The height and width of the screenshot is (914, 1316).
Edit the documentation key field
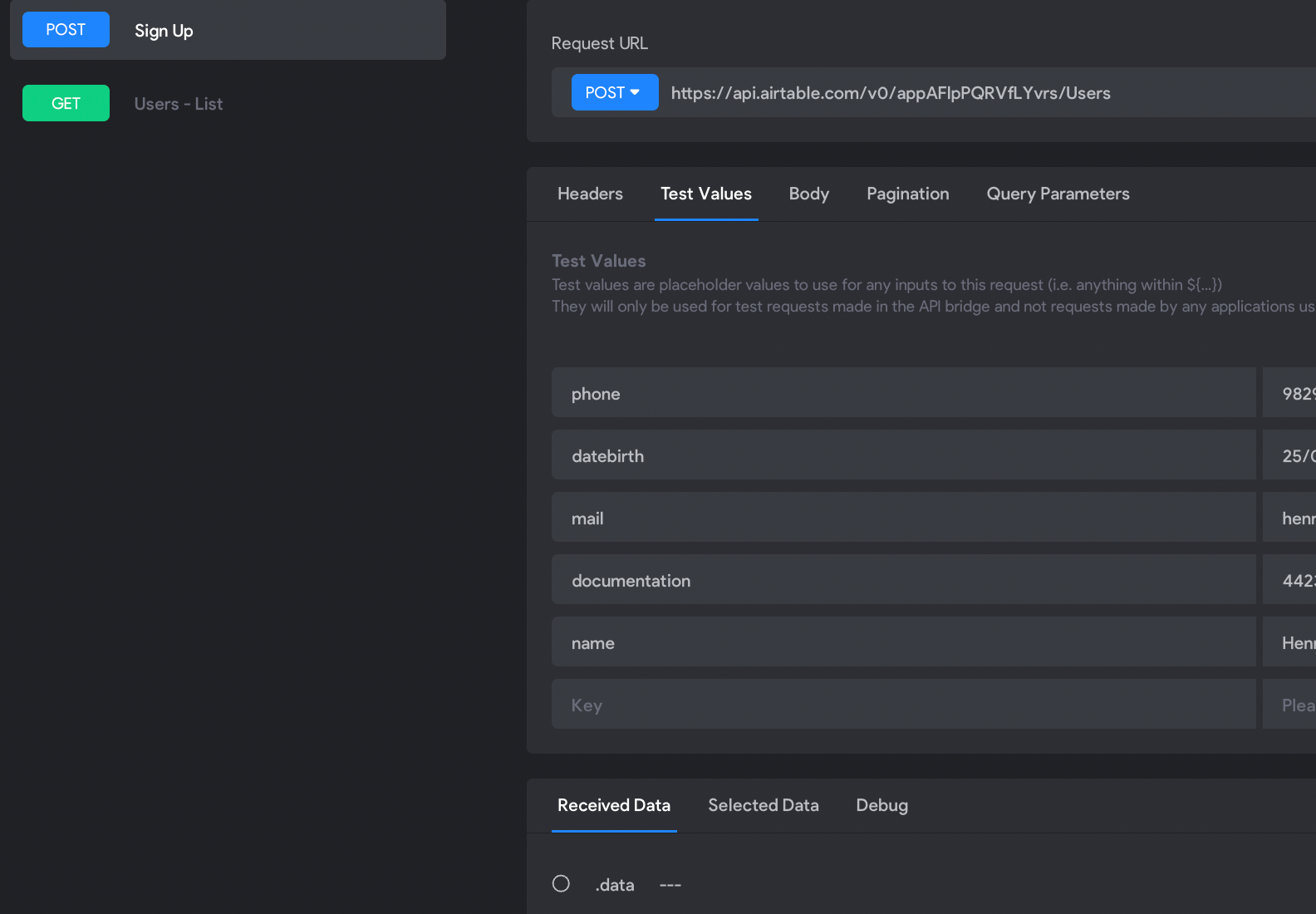(904, 579)
